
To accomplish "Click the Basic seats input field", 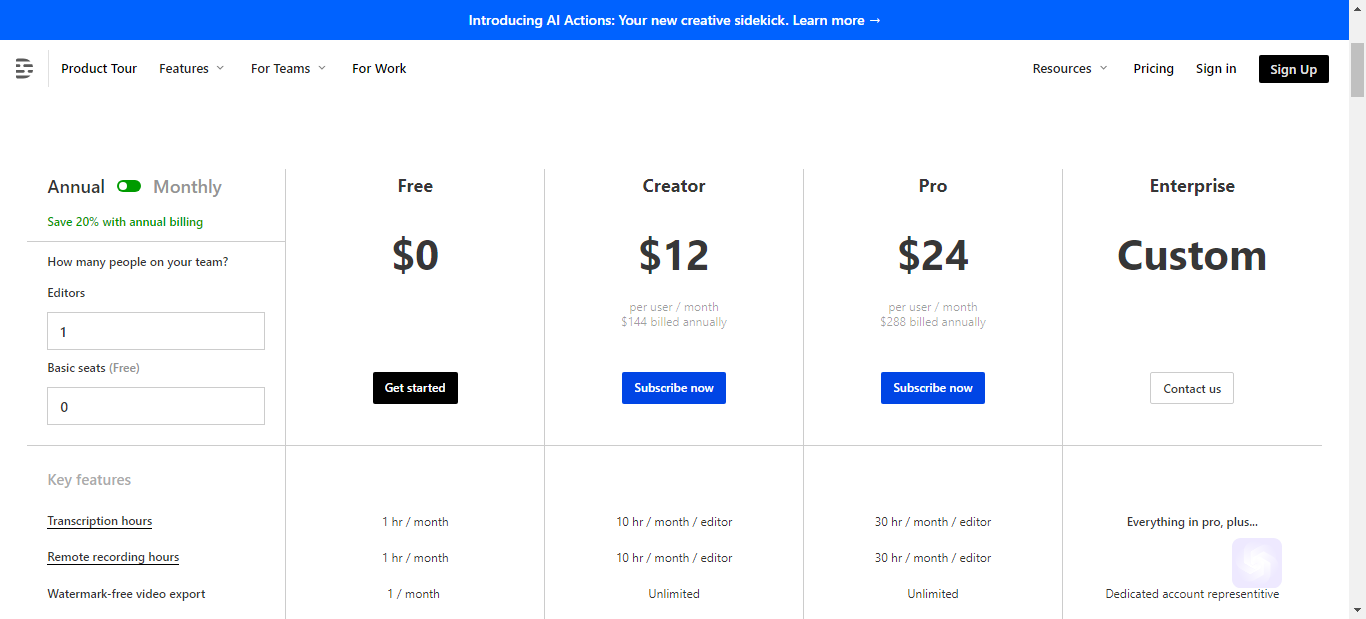I will (x=156, y=406).
